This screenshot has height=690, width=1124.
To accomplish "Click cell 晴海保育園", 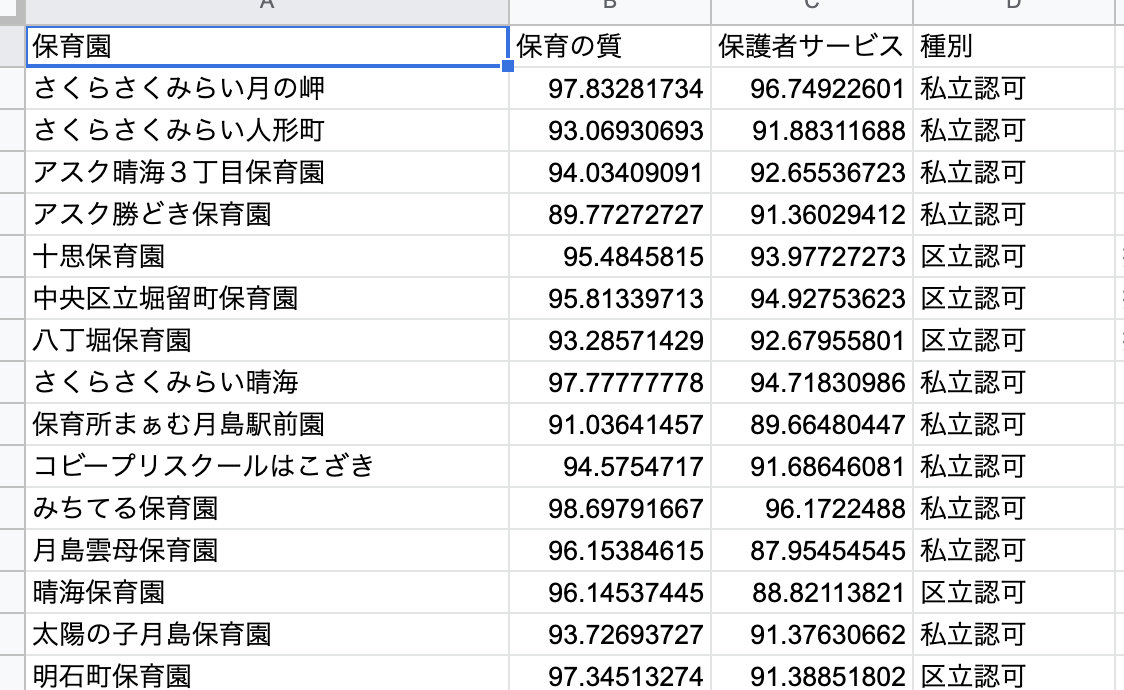I will coord(267,593).
